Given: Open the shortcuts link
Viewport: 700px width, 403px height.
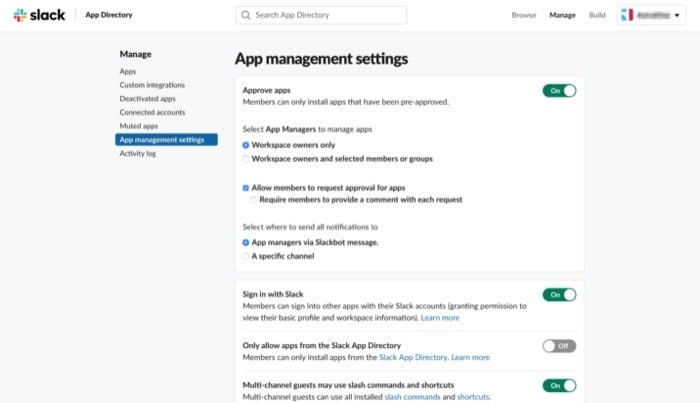Looking at the screenshot, I should [473, 397].
